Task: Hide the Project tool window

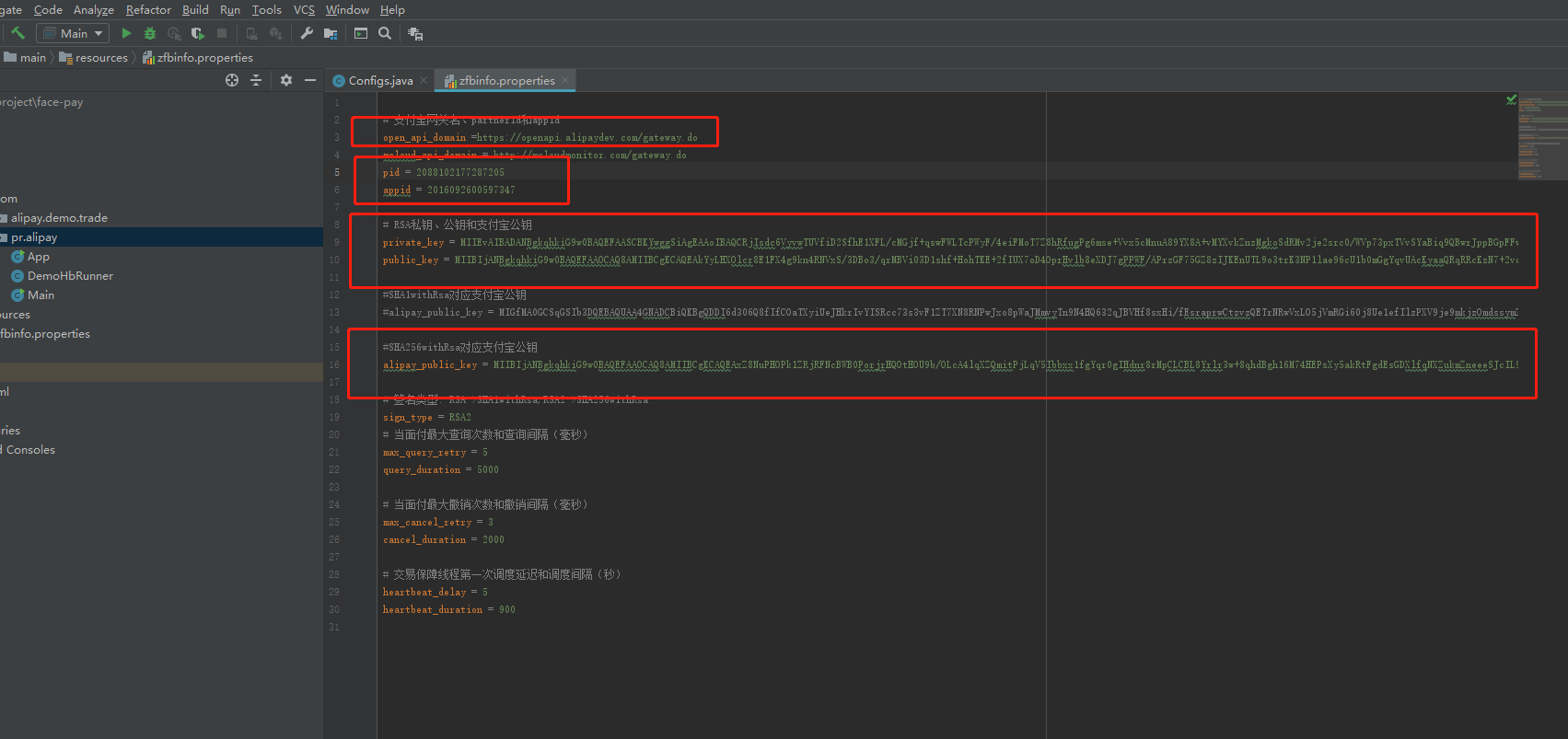Action: (x=310, y=80)
